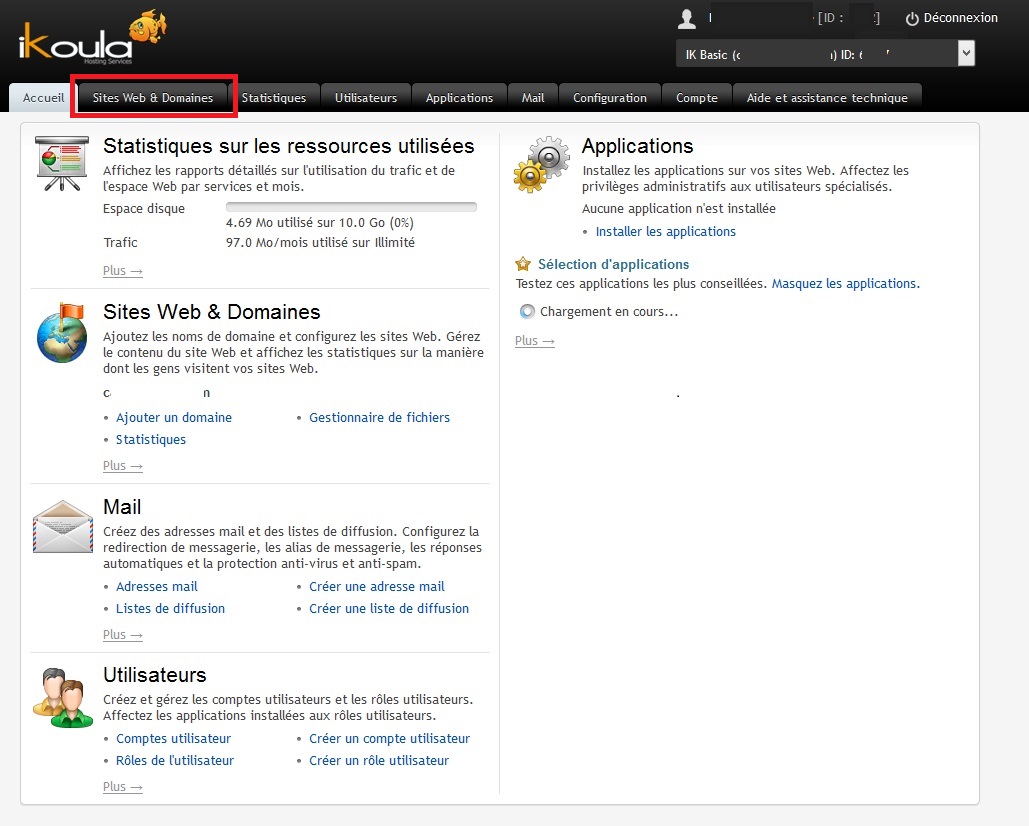Click the statistics presentation board icon

tap(61, 163)
